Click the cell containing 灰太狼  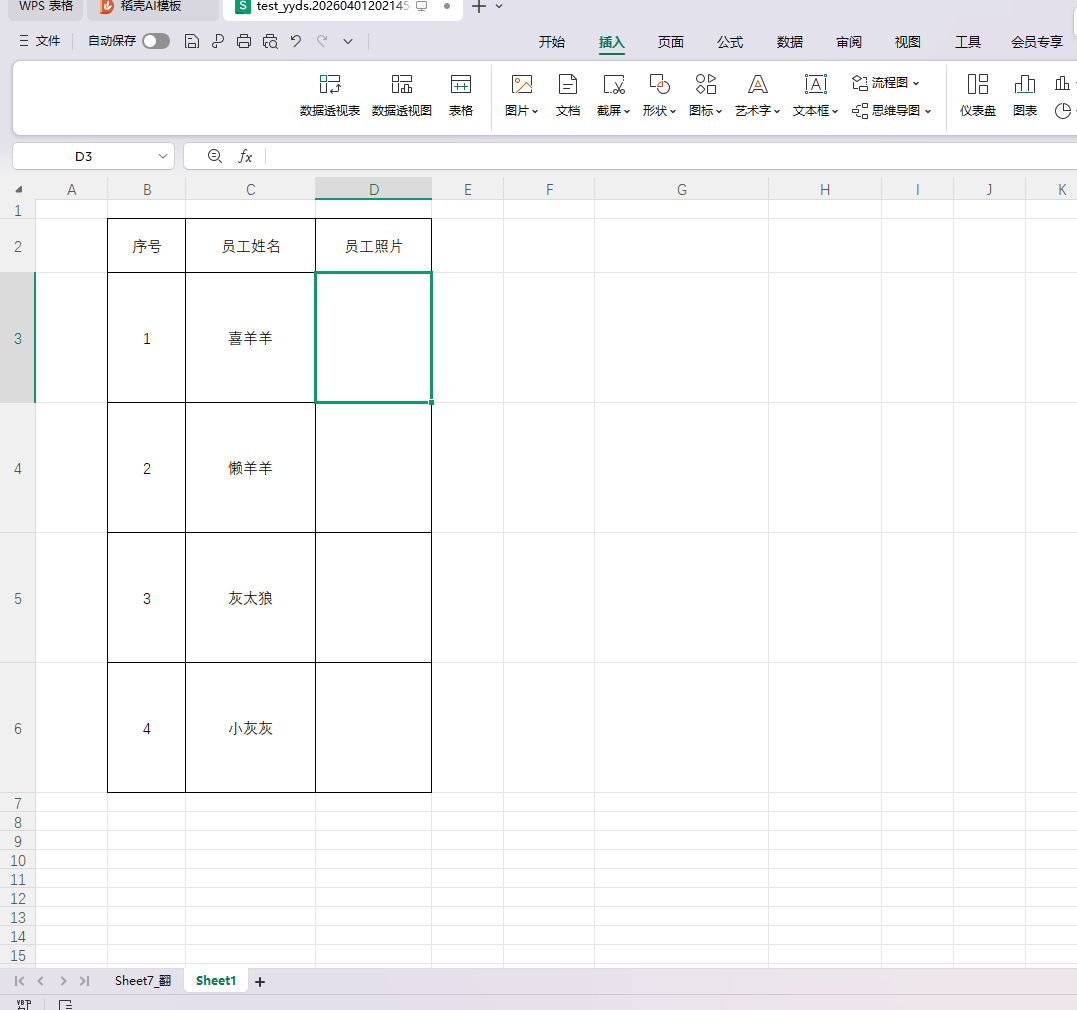[251, 598]
